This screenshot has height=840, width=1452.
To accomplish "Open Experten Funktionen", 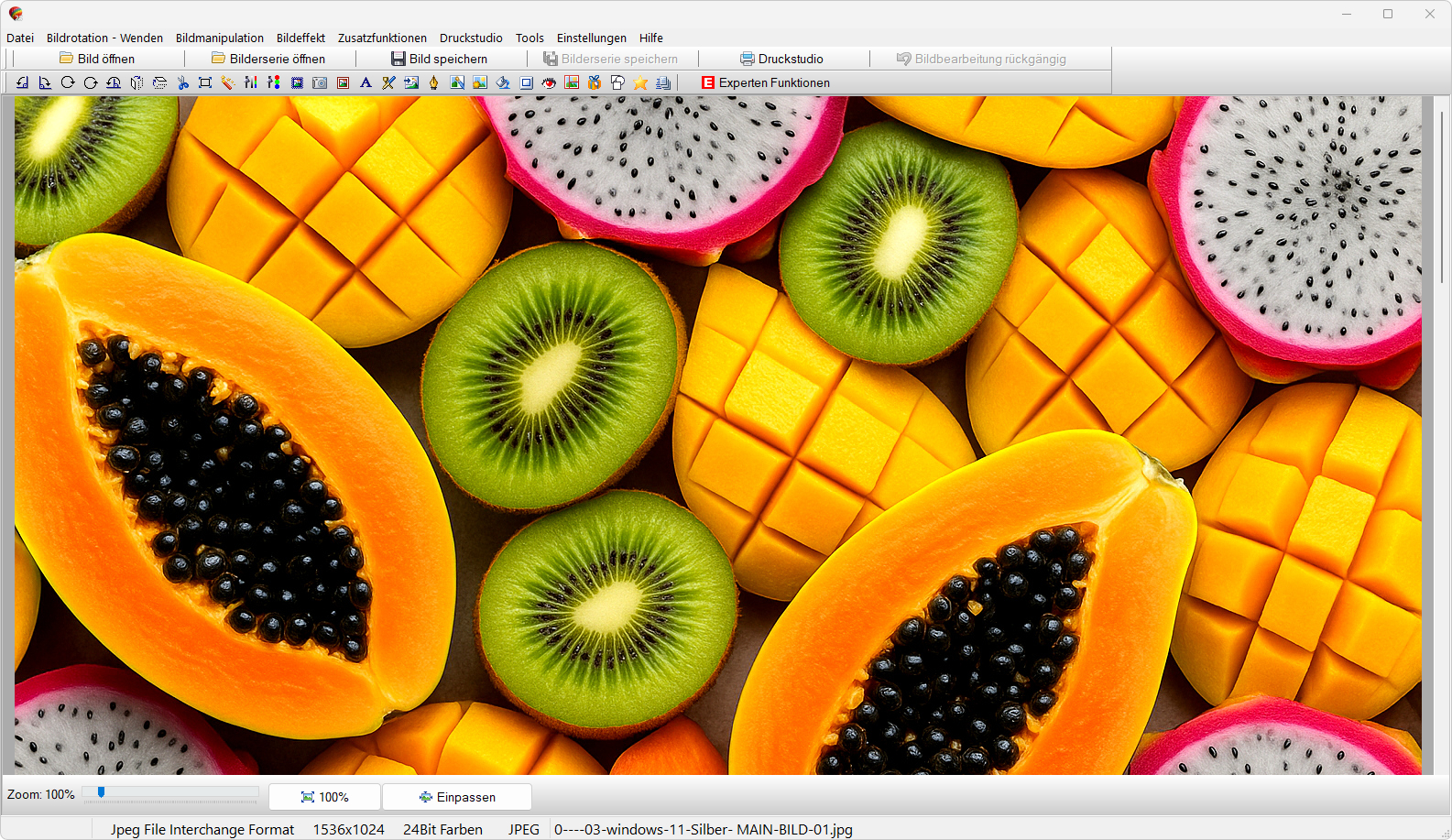I will pos(766,82).
